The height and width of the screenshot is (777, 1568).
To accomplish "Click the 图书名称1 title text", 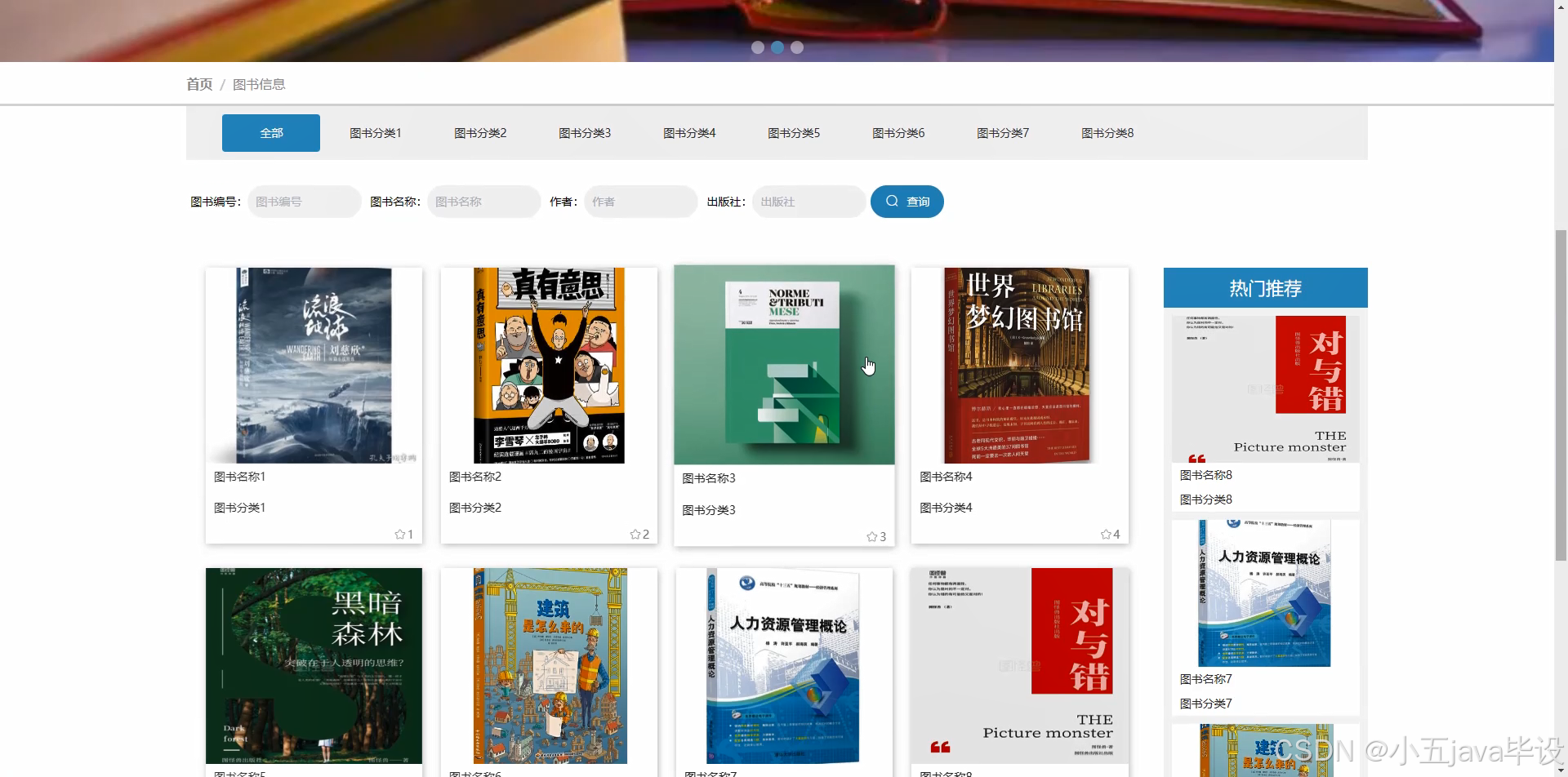I will pos(239,477).
